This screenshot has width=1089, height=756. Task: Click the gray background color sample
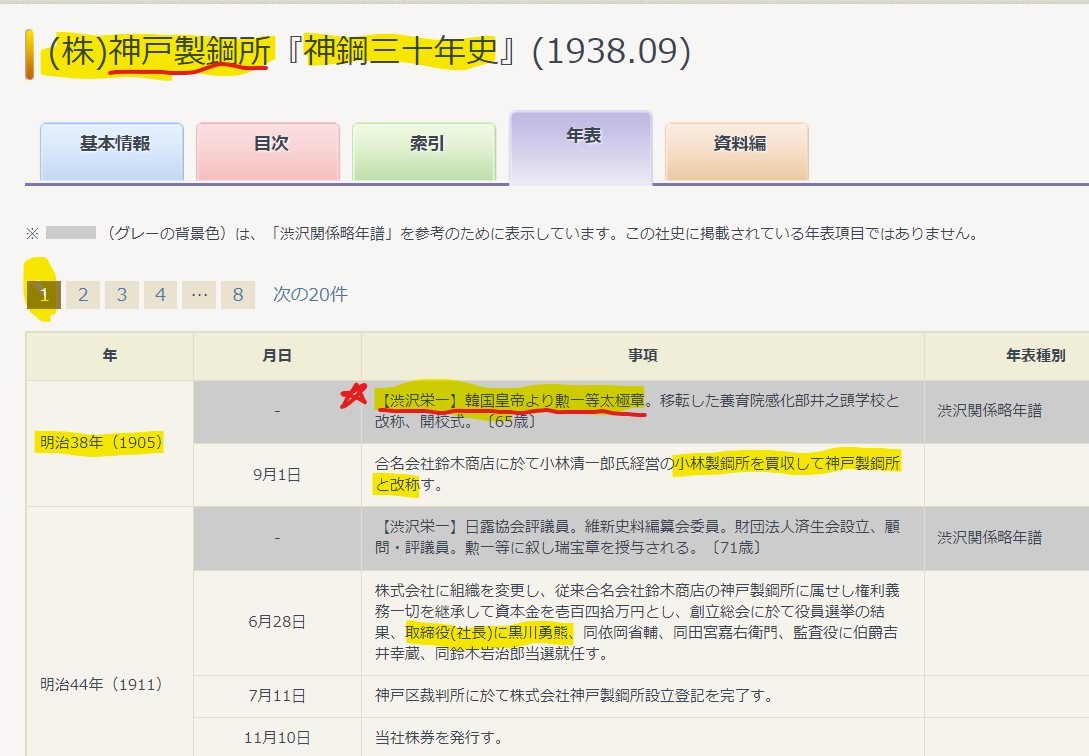71,233
